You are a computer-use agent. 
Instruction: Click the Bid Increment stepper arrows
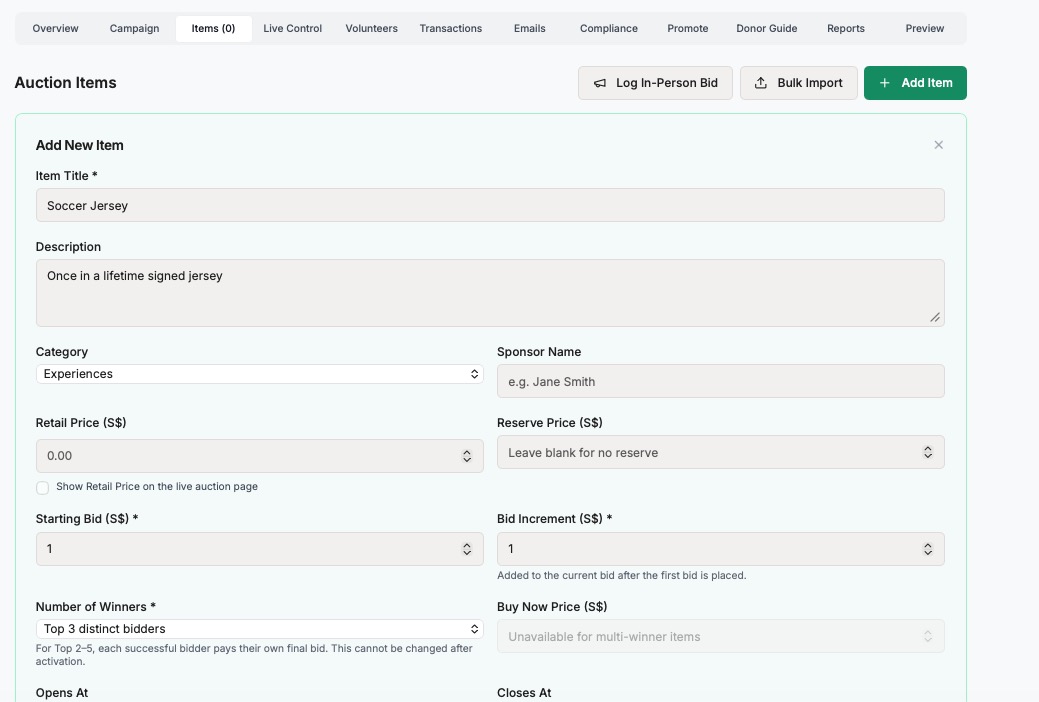928,549
